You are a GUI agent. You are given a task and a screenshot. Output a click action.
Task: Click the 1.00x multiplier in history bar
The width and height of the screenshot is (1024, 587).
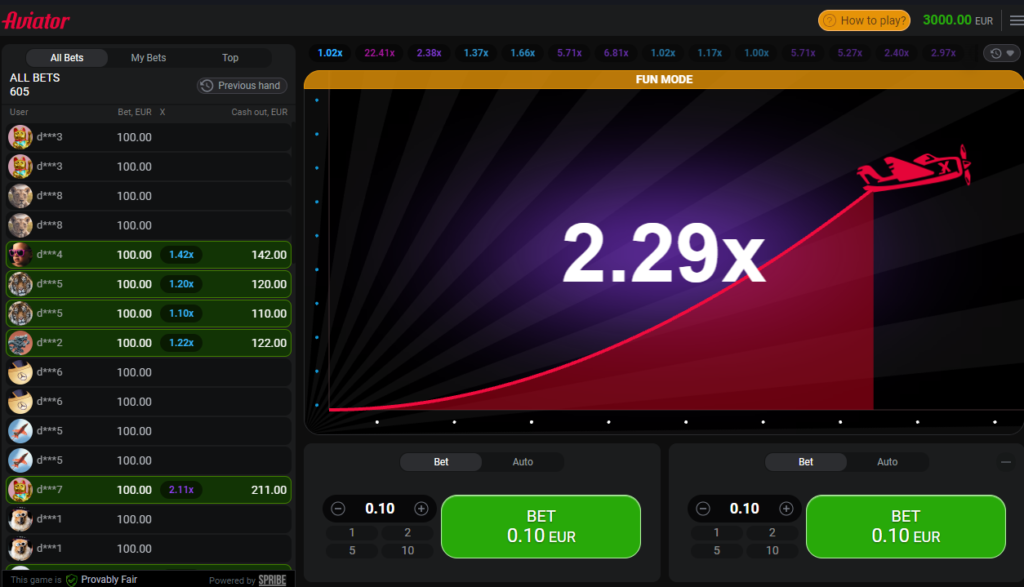[756, 53]
